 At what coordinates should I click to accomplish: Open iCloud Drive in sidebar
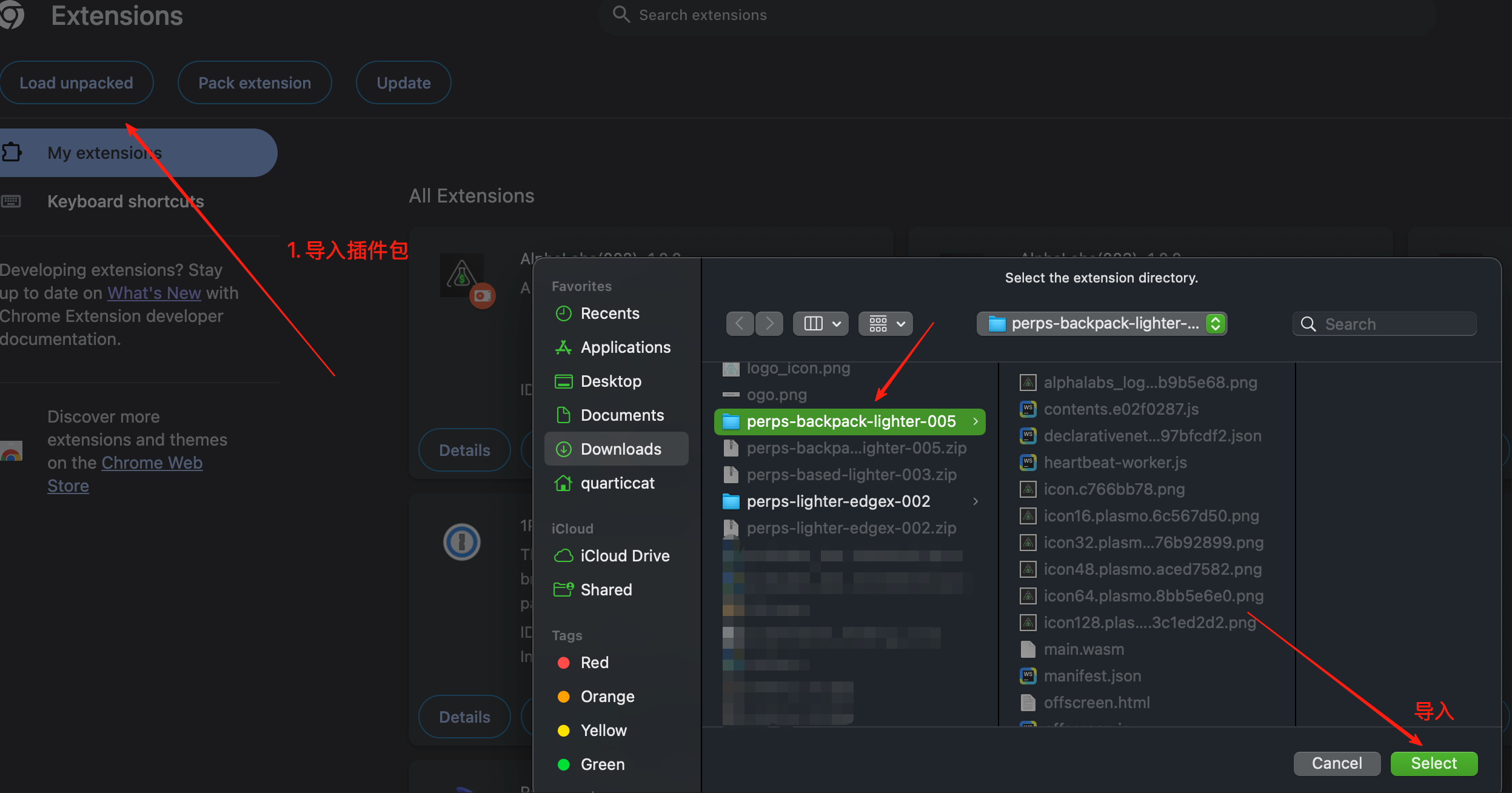[624, 556]
